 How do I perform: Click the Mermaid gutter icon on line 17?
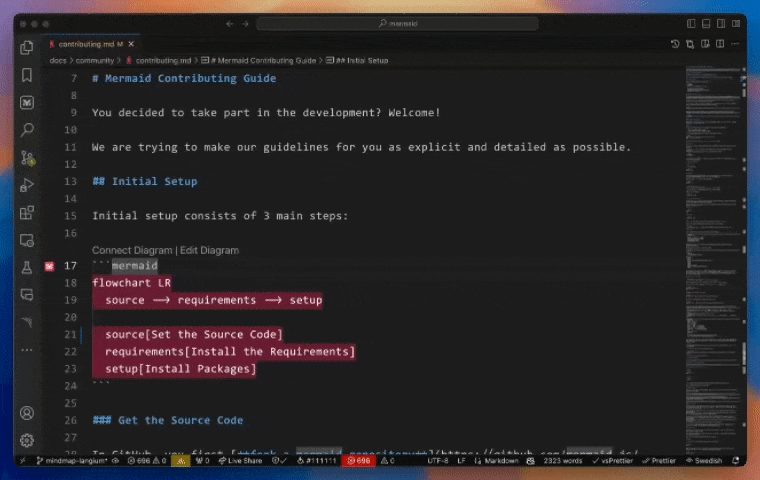point(50,266)
